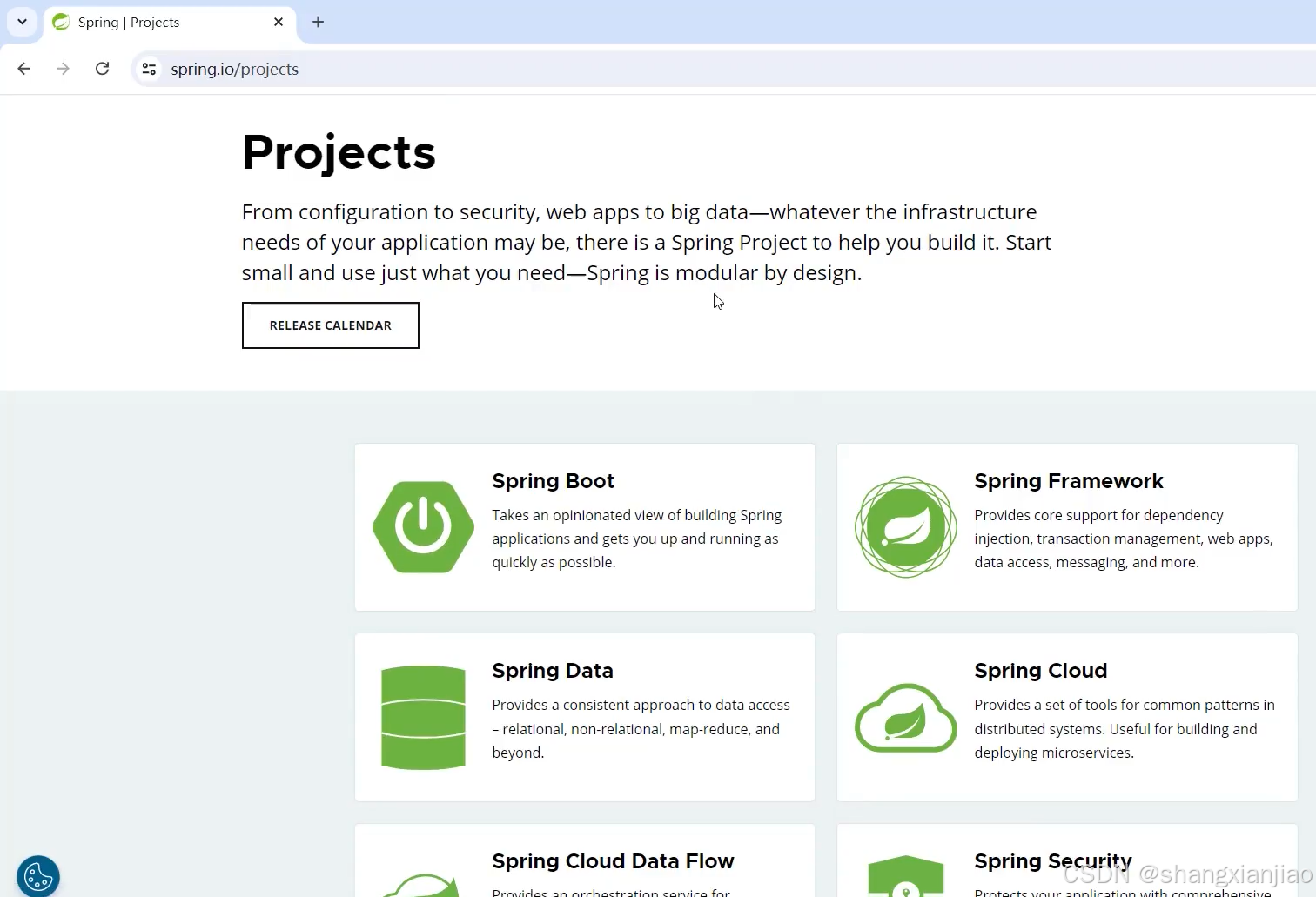
Task: Click the Spring Boot description text
Action: (637, 539)
